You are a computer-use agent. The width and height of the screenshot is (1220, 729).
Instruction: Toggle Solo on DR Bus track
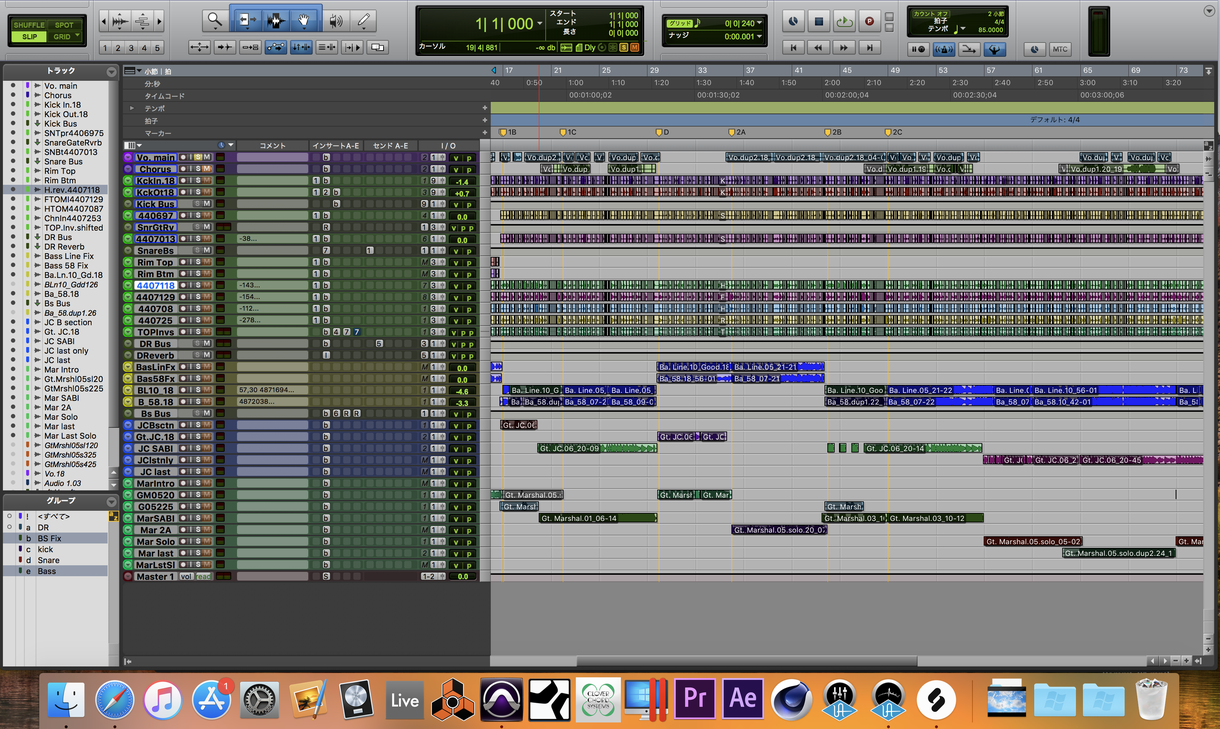point(198,344)
